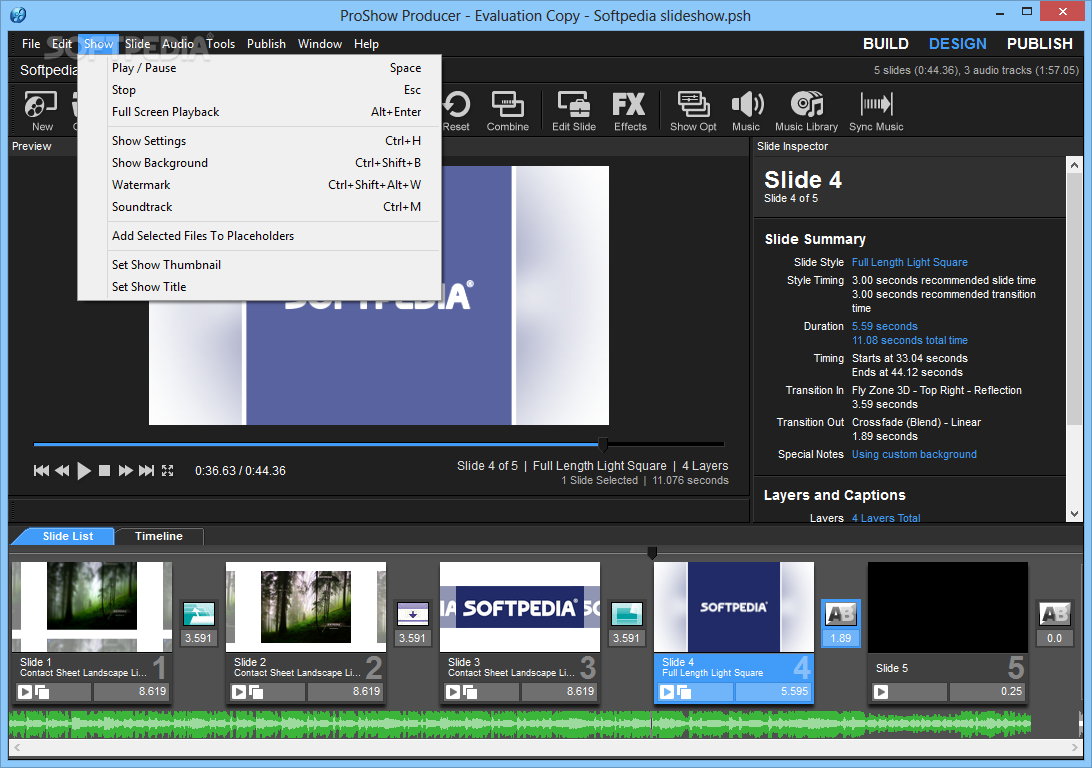The image size is (1092, 768).
Task: Choose Set Show Thumbnail
Action: [x=258, y=265]
